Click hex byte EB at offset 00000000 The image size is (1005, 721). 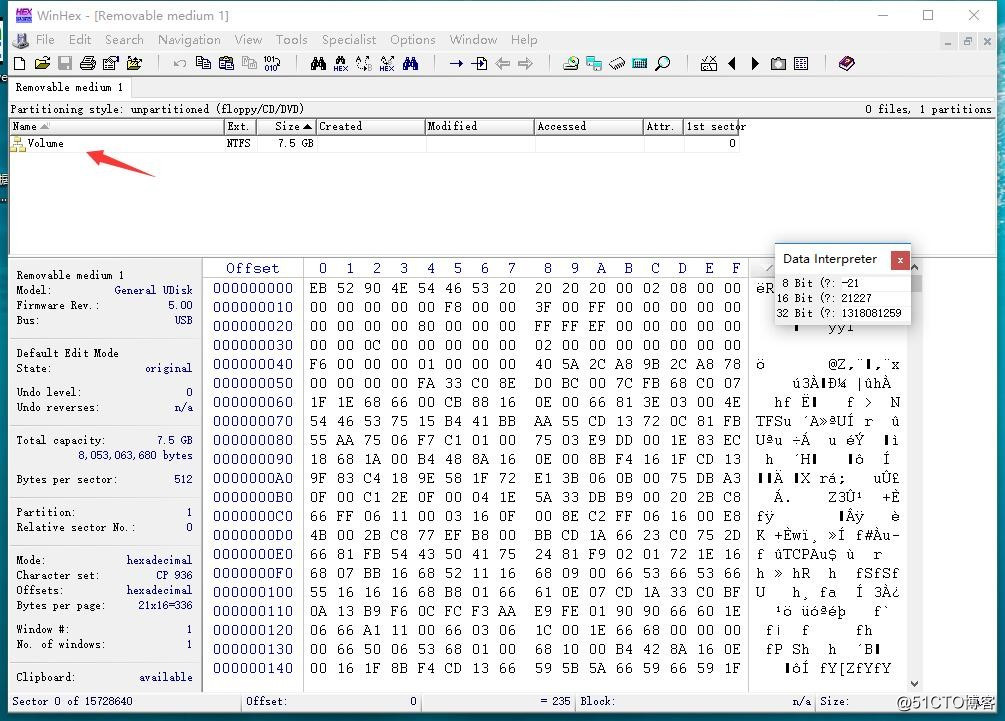point(318,288)
